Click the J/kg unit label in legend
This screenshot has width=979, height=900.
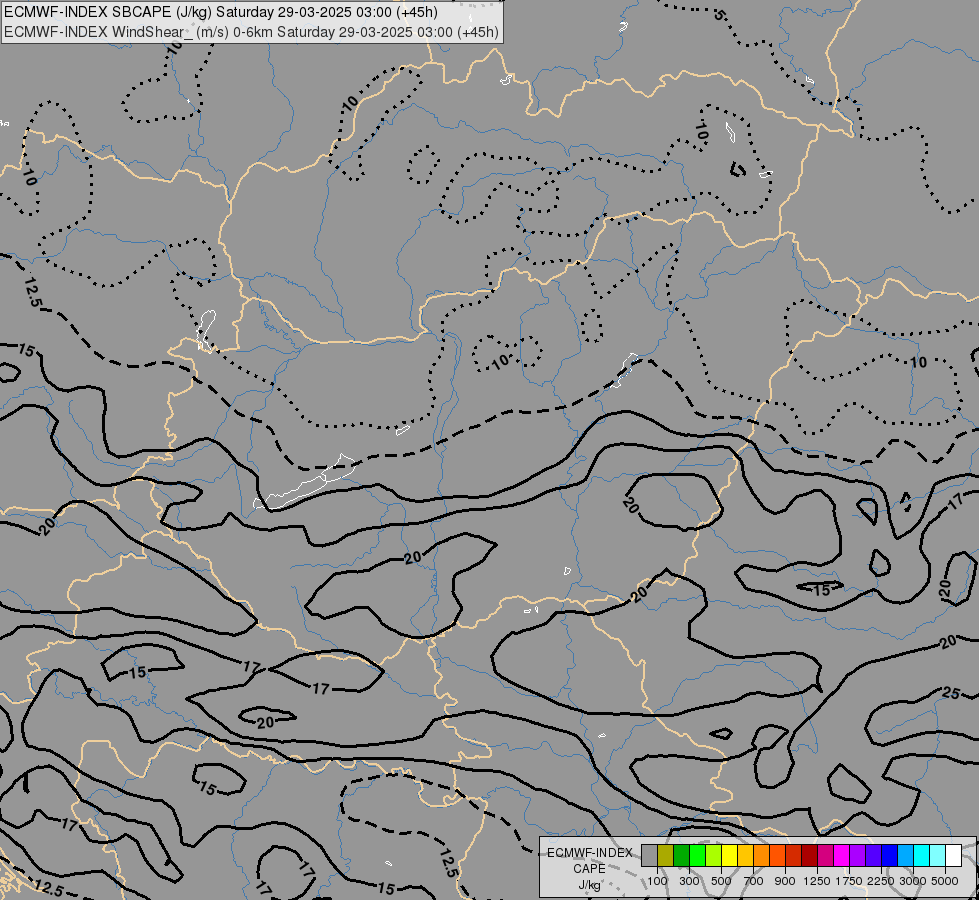[x=589, y=886]
